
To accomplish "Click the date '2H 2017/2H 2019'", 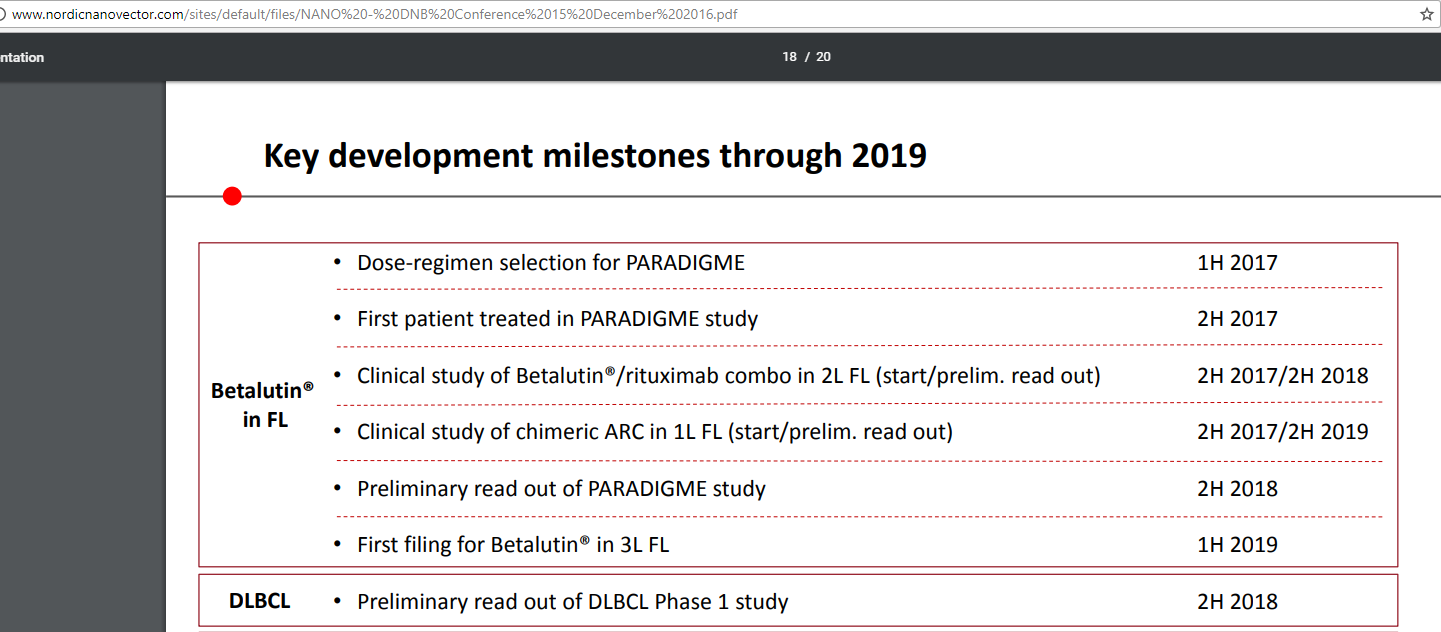I will tap(1283, 432).
